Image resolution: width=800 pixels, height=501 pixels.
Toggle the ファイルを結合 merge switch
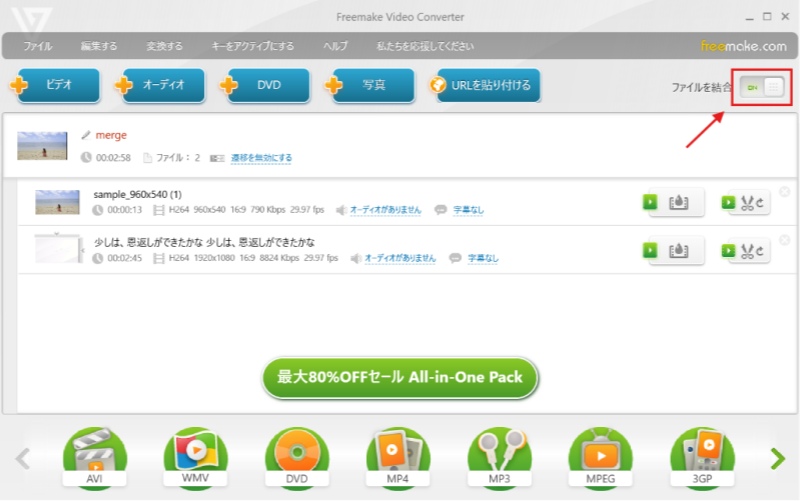pos(762,88)
